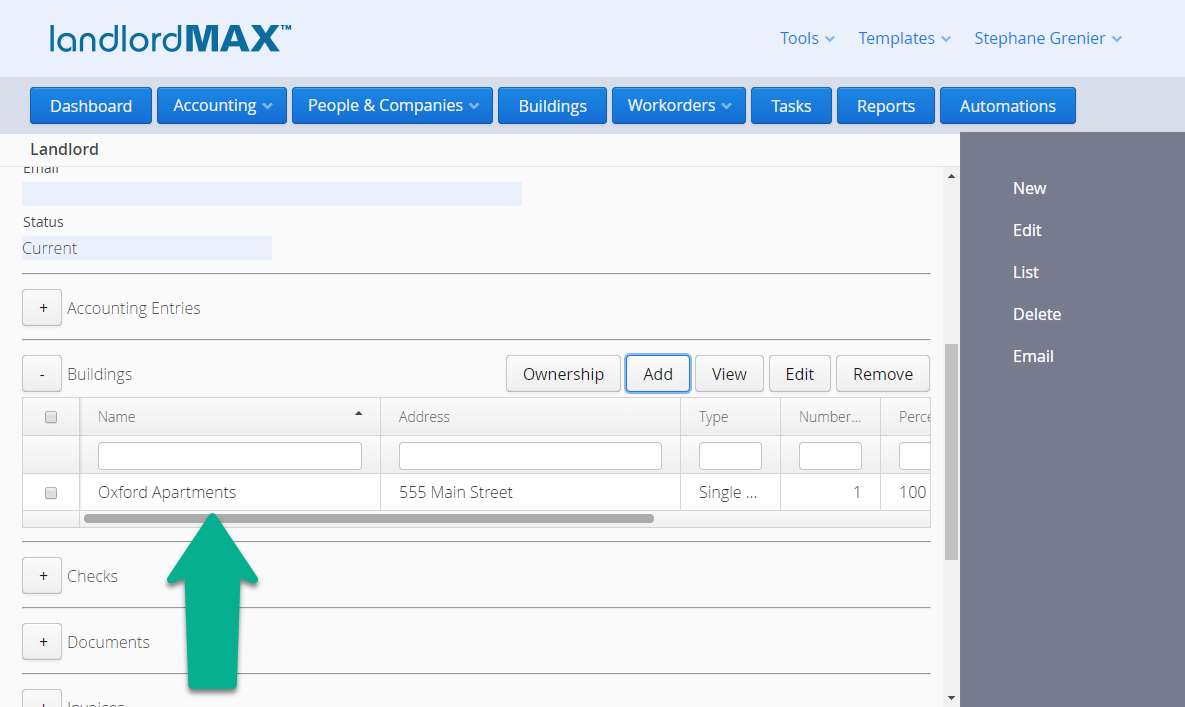
Task: Click the Edit button in Buildings section
Action: [x=800, y=374]
